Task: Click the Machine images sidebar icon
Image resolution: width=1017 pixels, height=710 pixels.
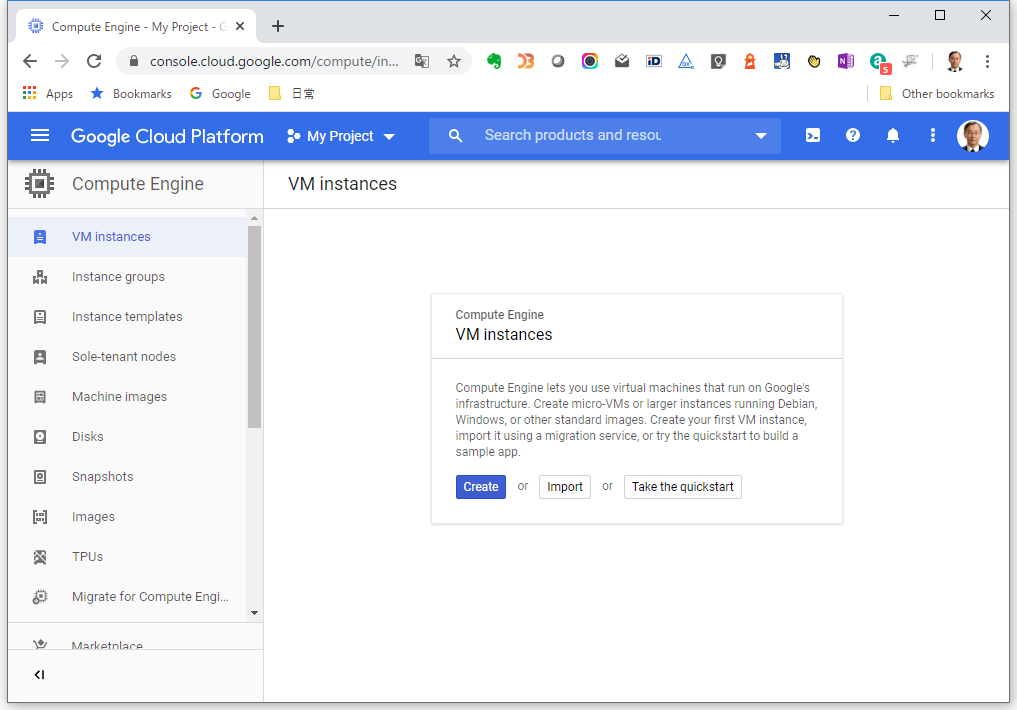Action: (40, 397)
